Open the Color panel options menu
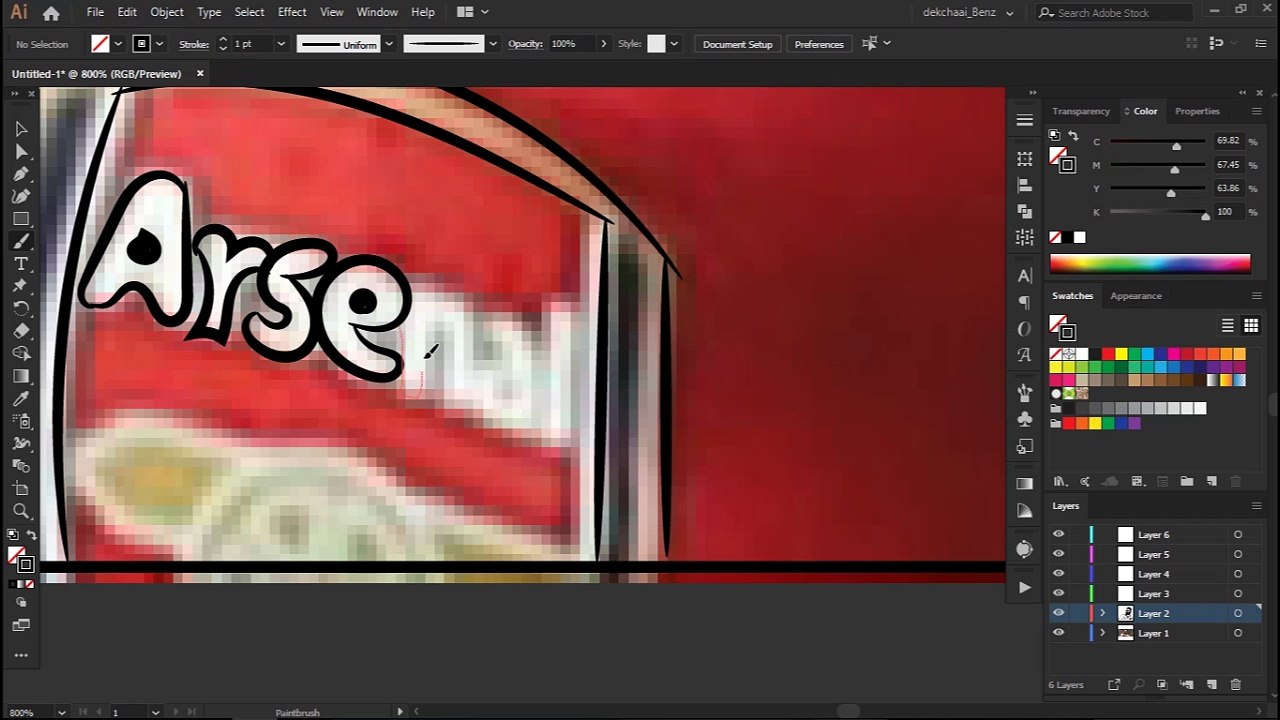Screen dimensions: 1280x720 coord(1256,111)
